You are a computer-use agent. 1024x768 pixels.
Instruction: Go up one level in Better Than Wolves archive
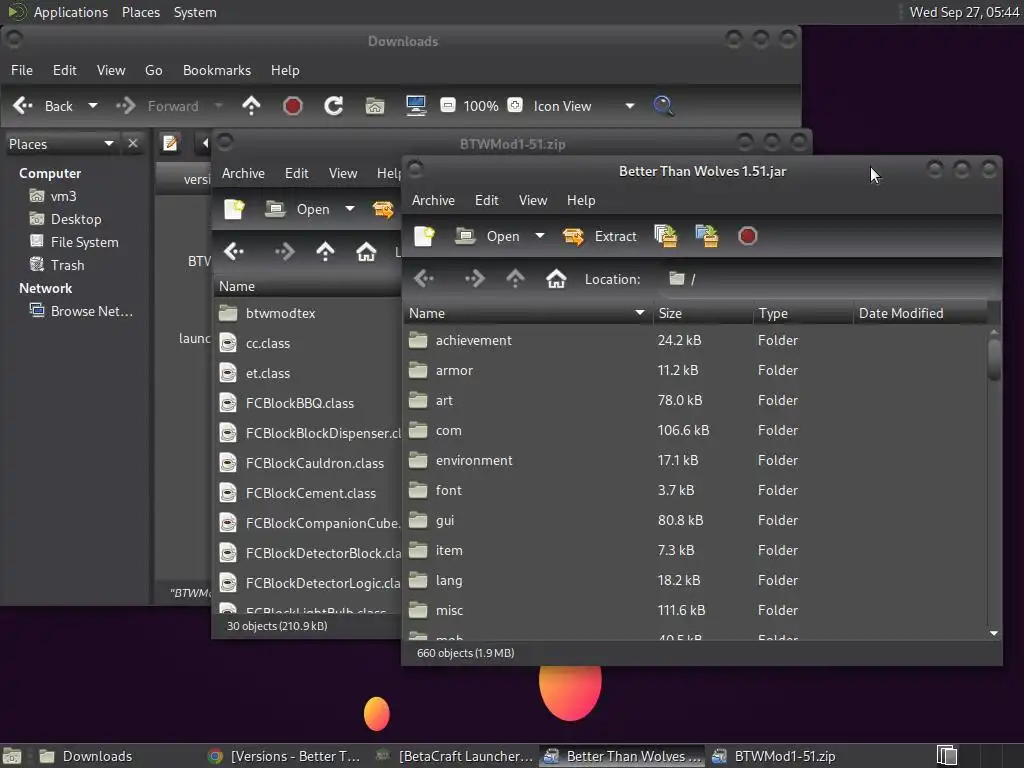pos(515,279)
